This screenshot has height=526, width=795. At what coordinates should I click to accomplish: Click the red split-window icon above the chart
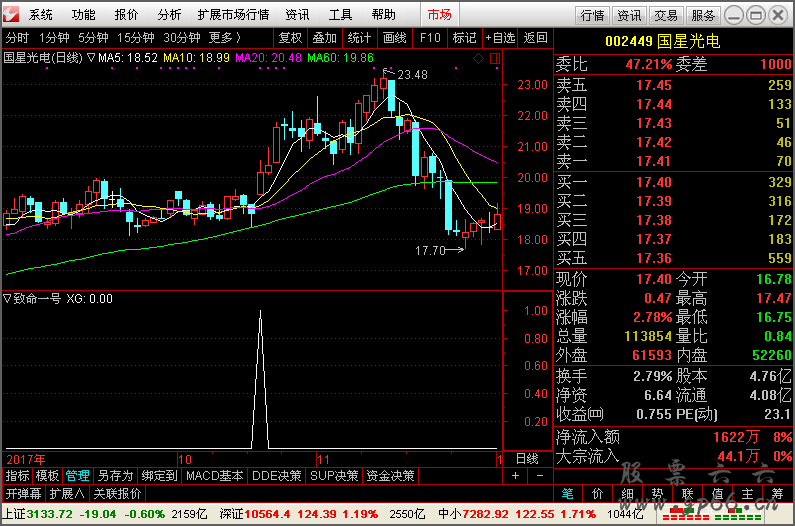pyautogui.click(x=492, y=58)
